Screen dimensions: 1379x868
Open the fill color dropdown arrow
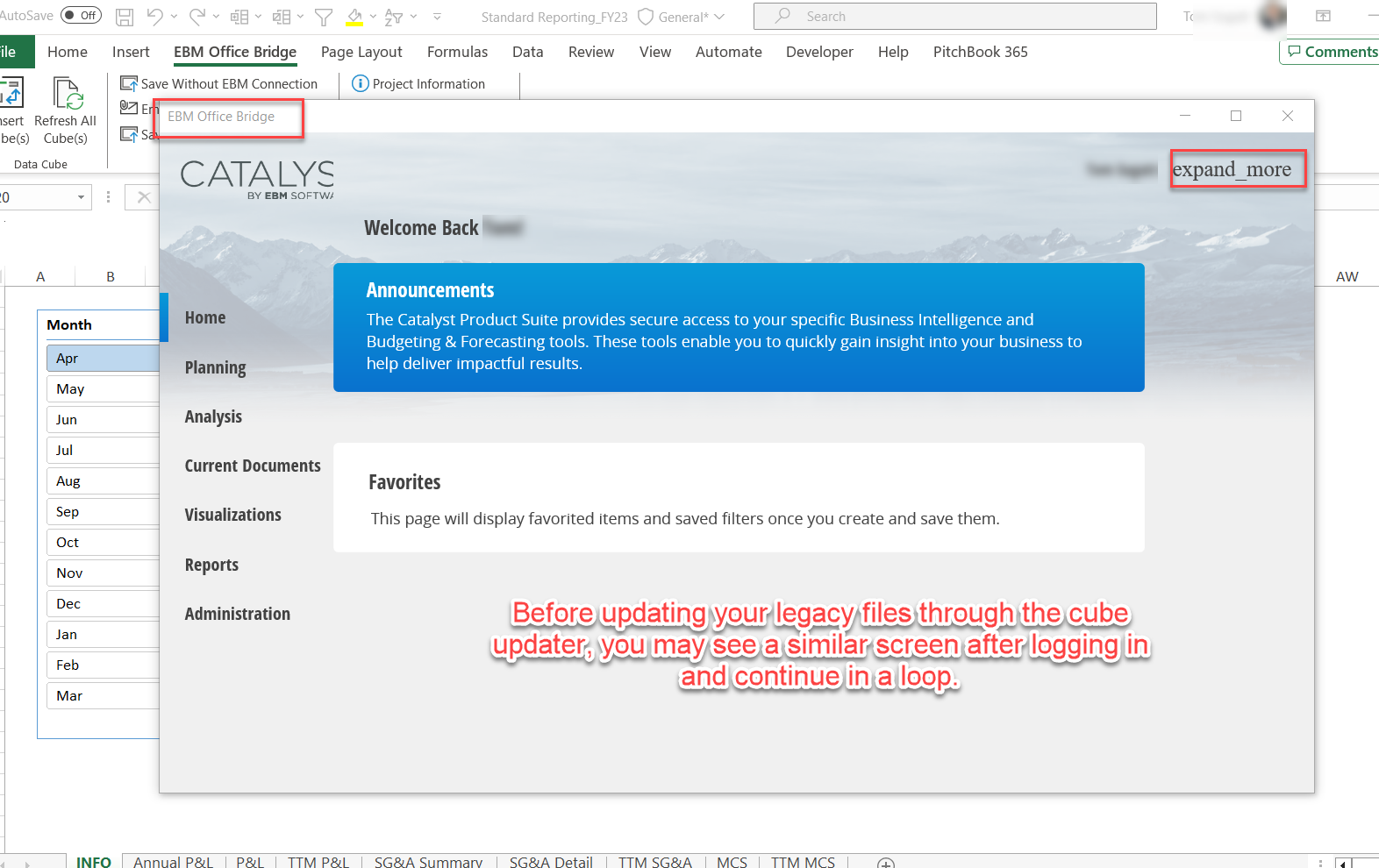tap(374, 17)
